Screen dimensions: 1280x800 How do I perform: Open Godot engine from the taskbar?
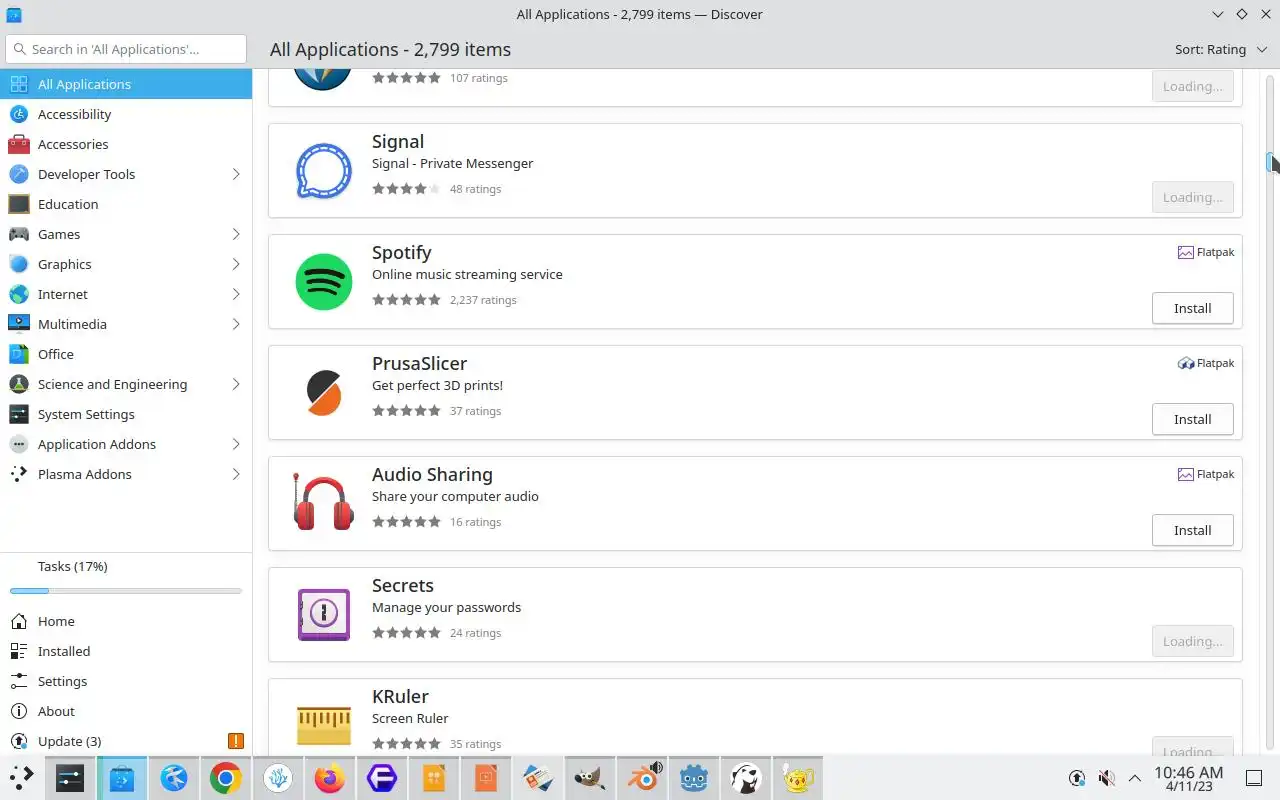coord(694,778)
